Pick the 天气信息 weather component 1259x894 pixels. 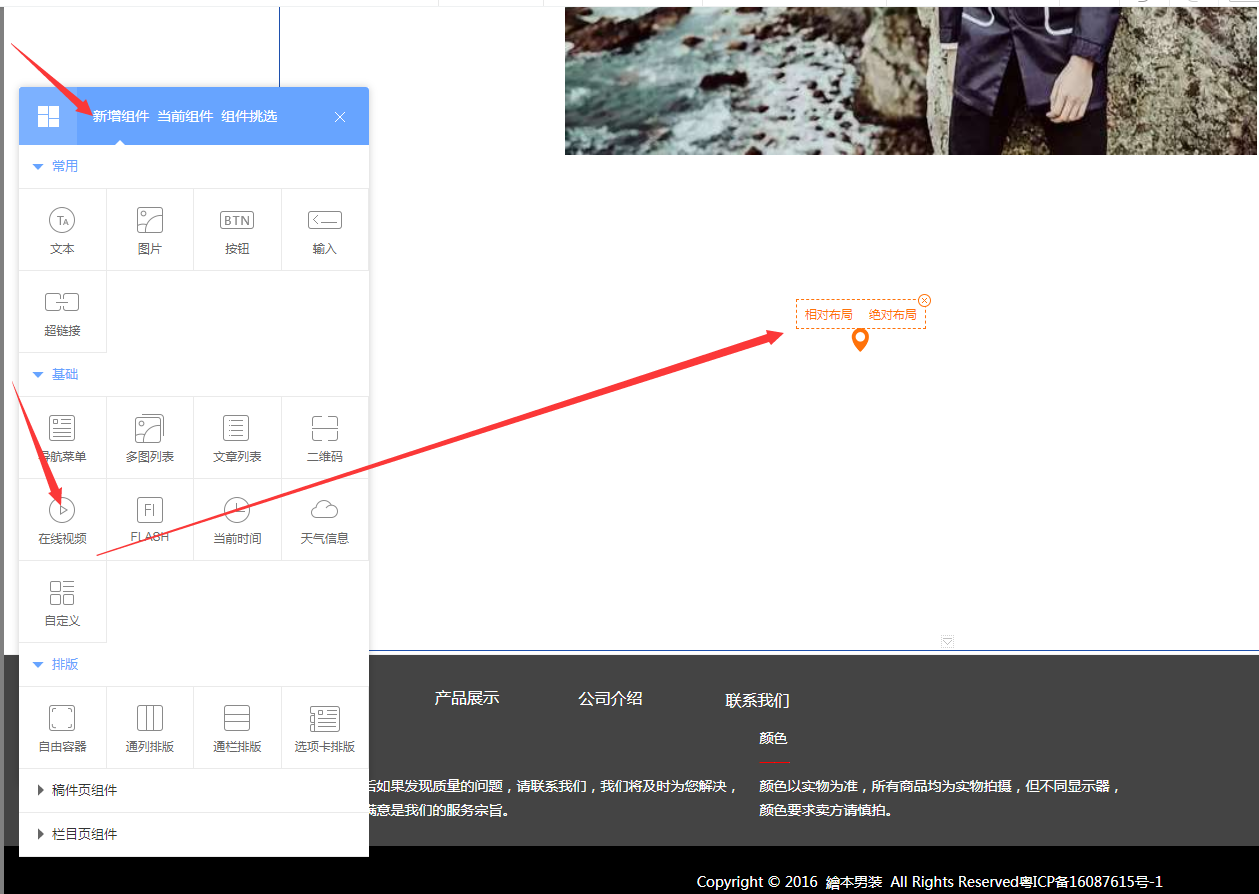[324, 511]
